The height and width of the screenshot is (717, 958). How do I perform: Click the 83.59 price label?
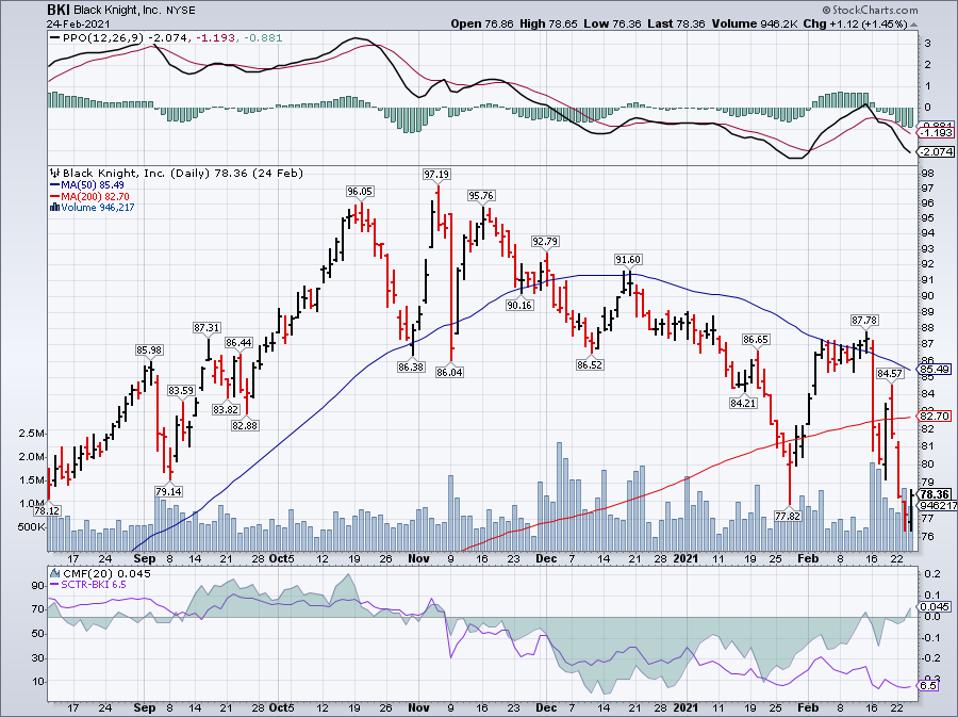pos(181,390)
